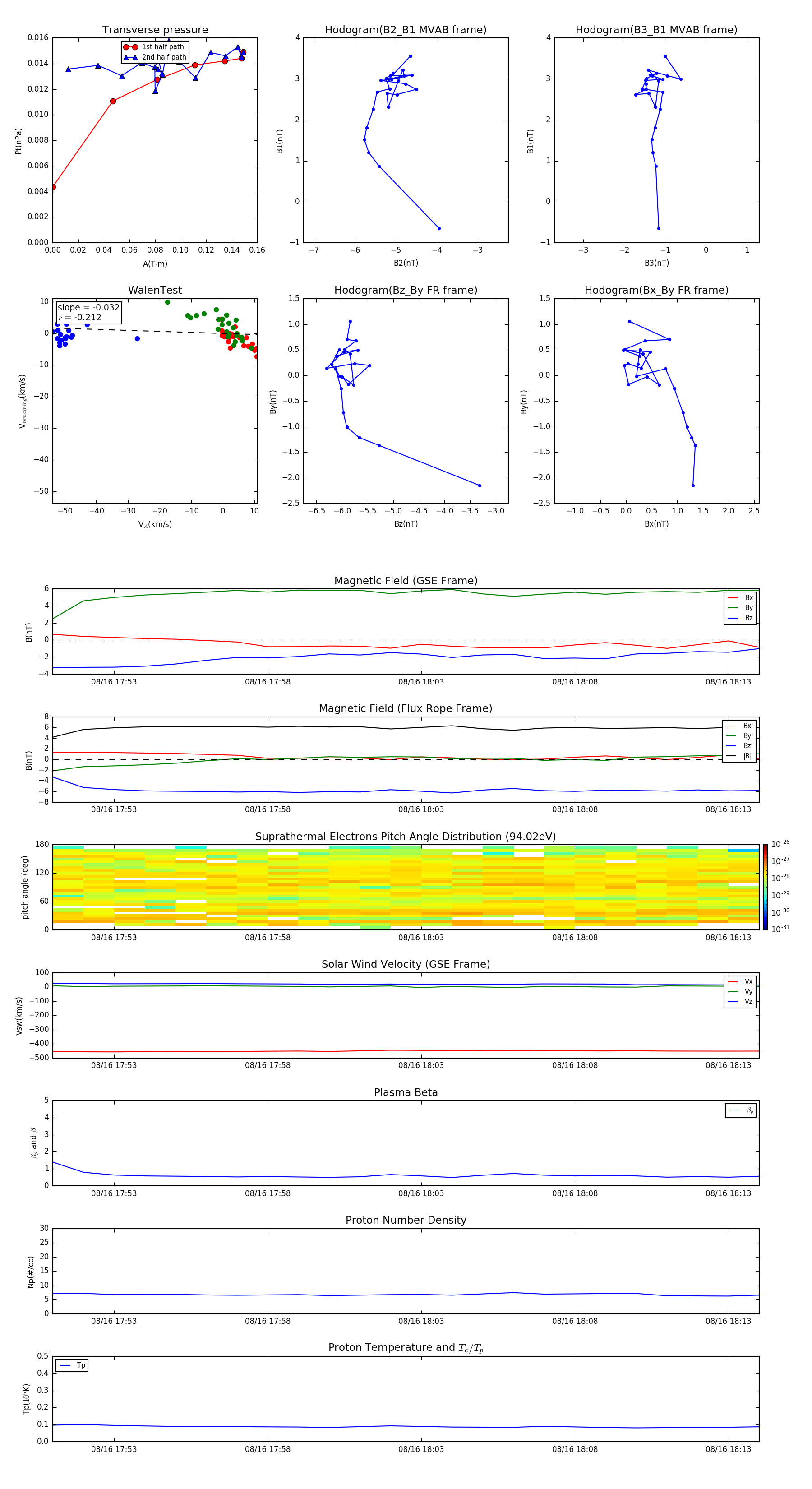Select the 'Vz' velocity legend entry
The image size is (812, 1489).
(740, 1002)
